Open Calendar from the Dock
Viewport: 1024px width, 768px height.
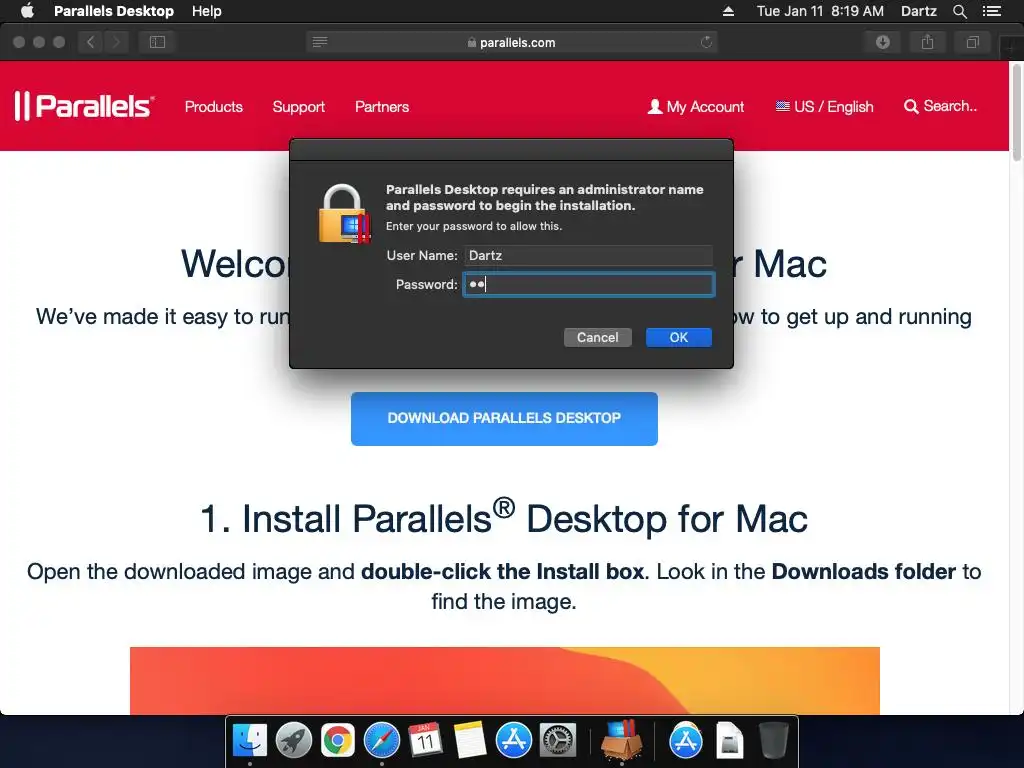pyautogui.click(x=425, y=741)
